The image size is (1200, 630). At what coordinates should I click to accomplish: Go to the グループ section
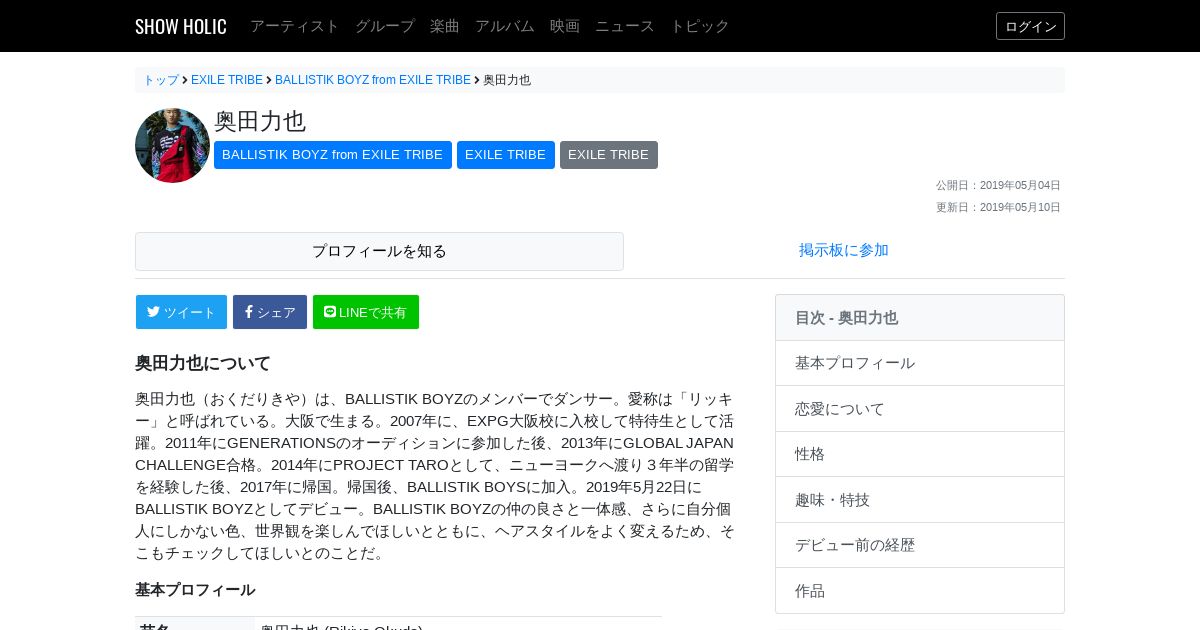[385, 26]
